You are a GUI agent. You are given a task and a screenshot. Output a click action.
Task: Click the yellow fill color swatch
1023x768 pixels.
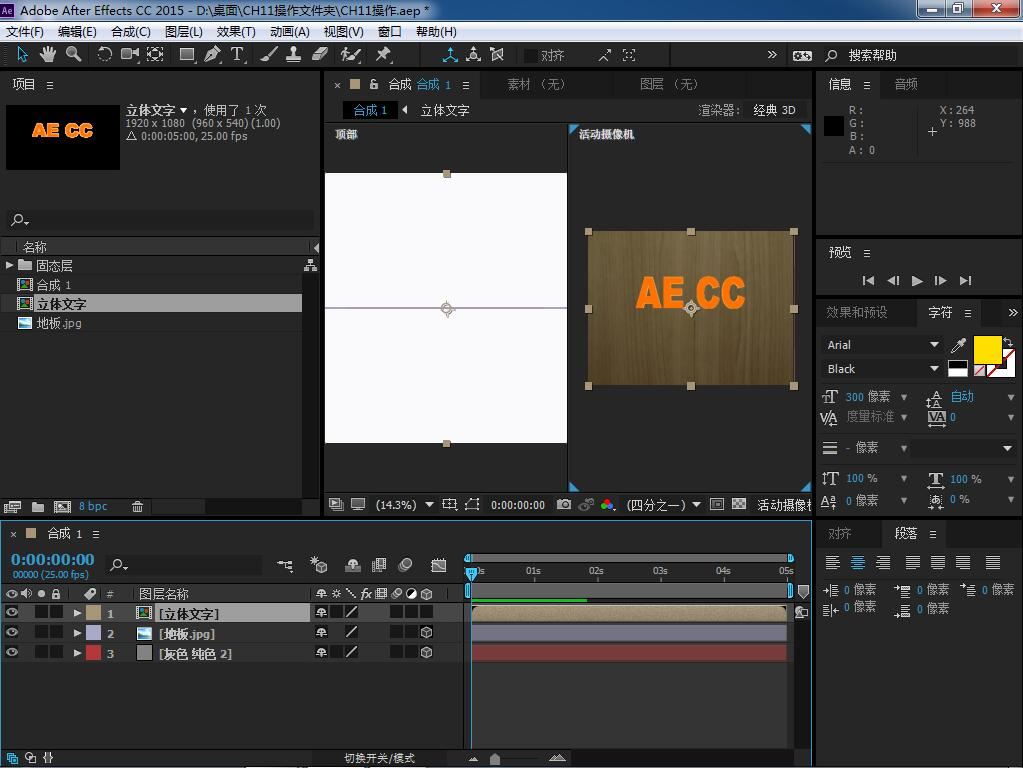tap(987, 350)
